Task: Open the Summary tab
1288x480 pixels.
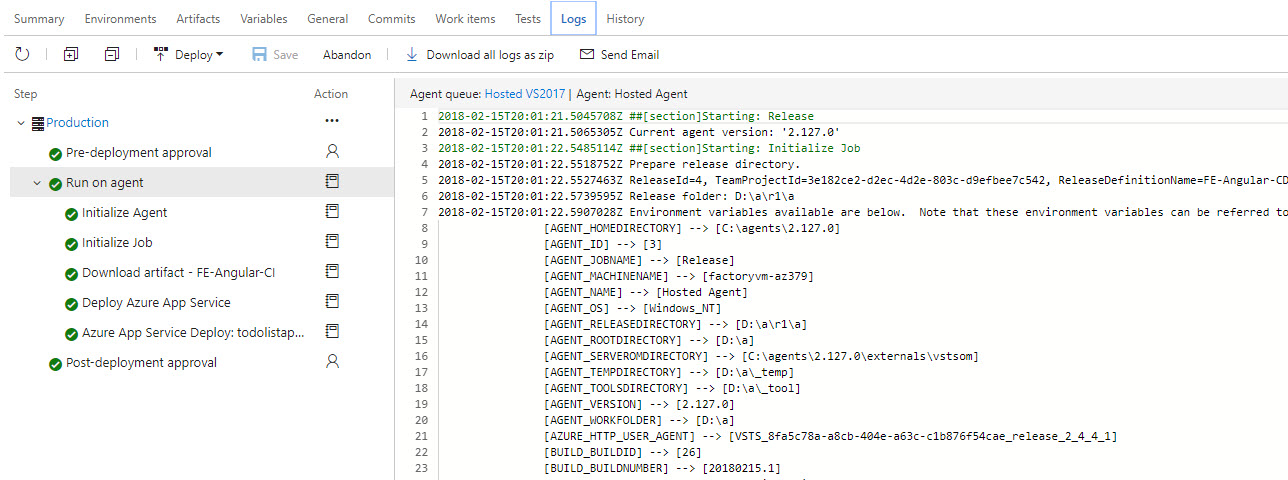Action: (39, 19)
